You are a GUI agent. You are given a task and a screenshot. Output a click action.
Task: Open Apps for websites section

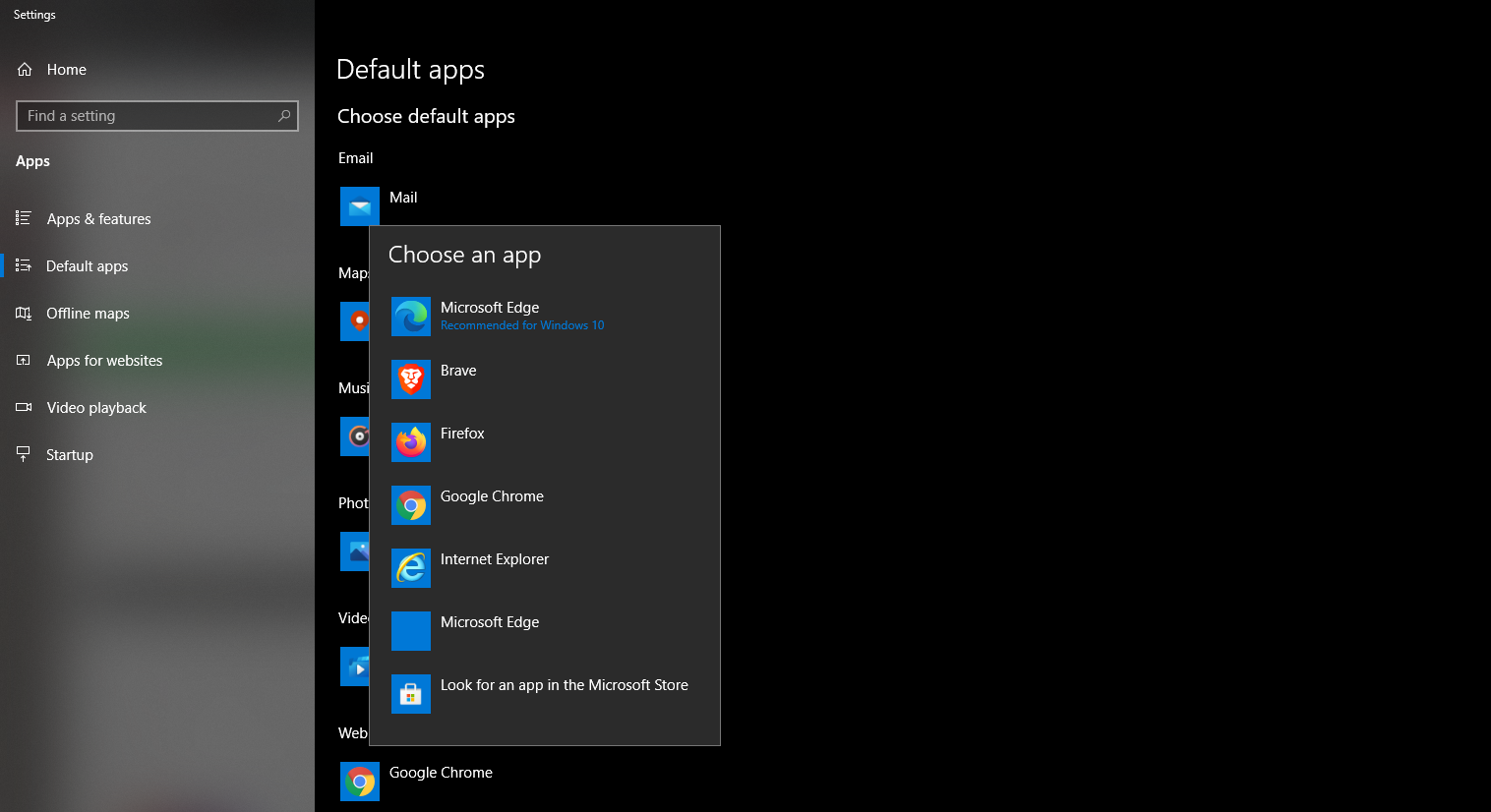tap(104, 361)
